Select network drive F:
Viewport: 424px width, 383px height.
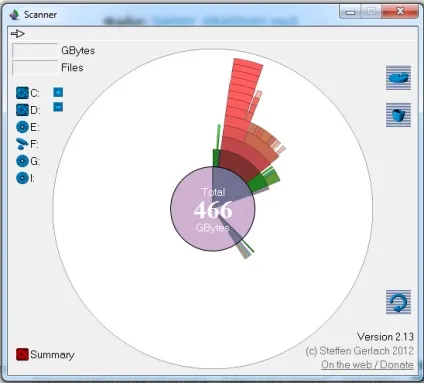[27, 144]
